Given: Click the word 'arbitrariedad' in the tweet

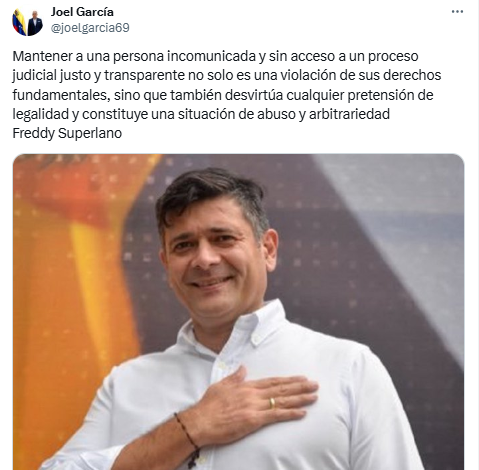Looking at the screenshot, I should 349,114.
